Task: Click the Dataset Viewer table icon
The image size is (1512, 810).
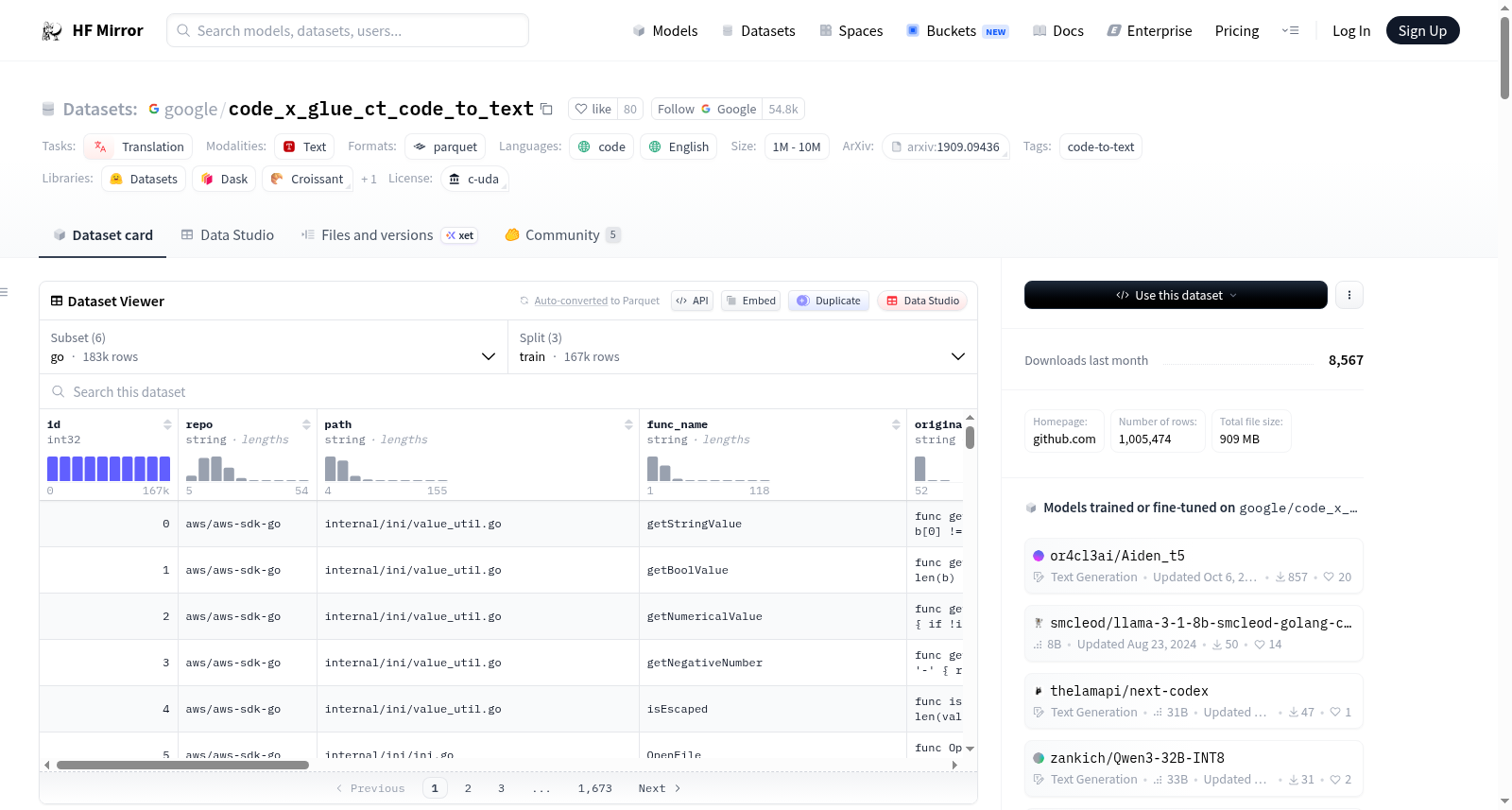Action: [x=57, y=301]
